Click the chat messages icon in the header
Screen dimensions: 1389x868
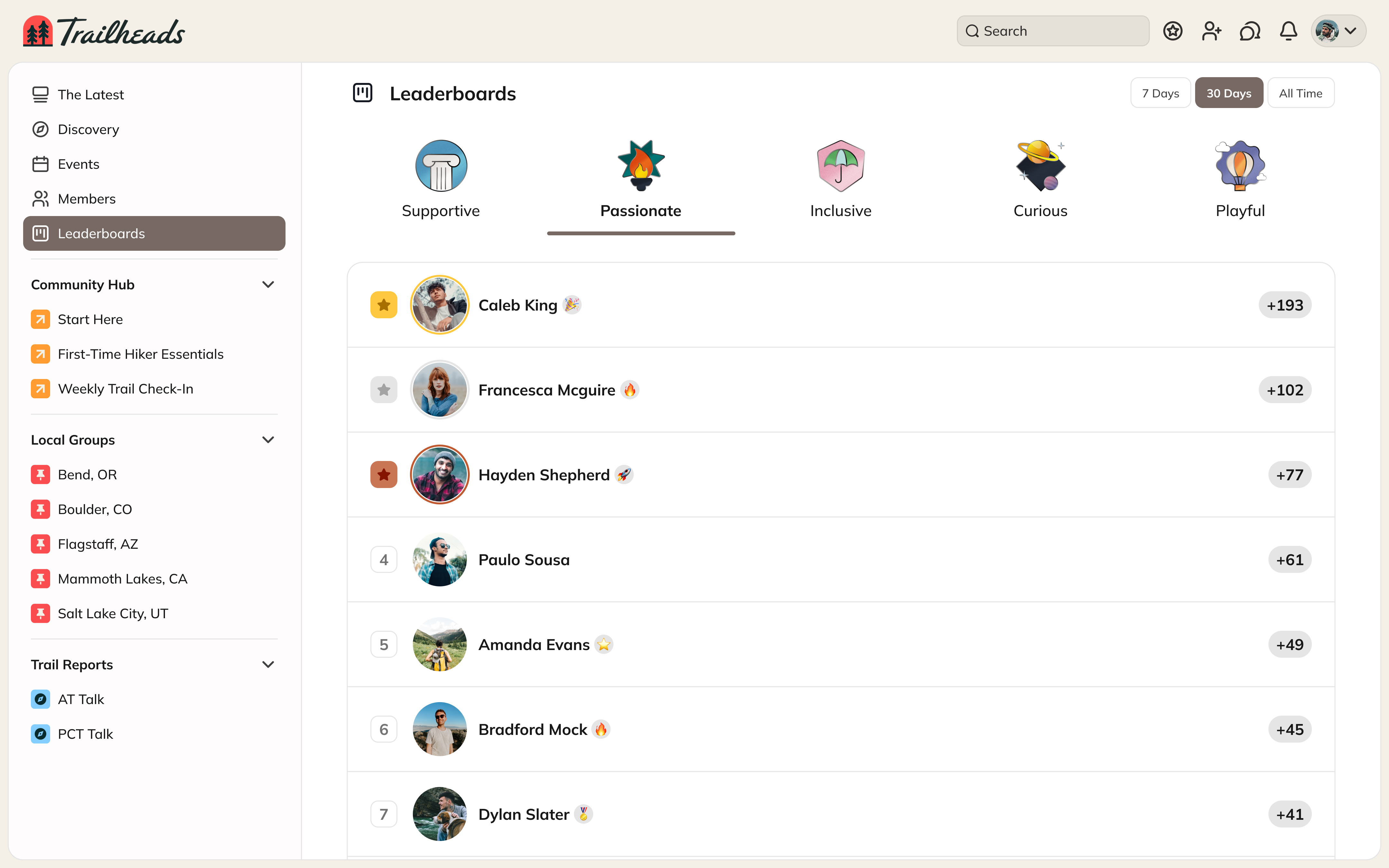tap(1249, 31)
